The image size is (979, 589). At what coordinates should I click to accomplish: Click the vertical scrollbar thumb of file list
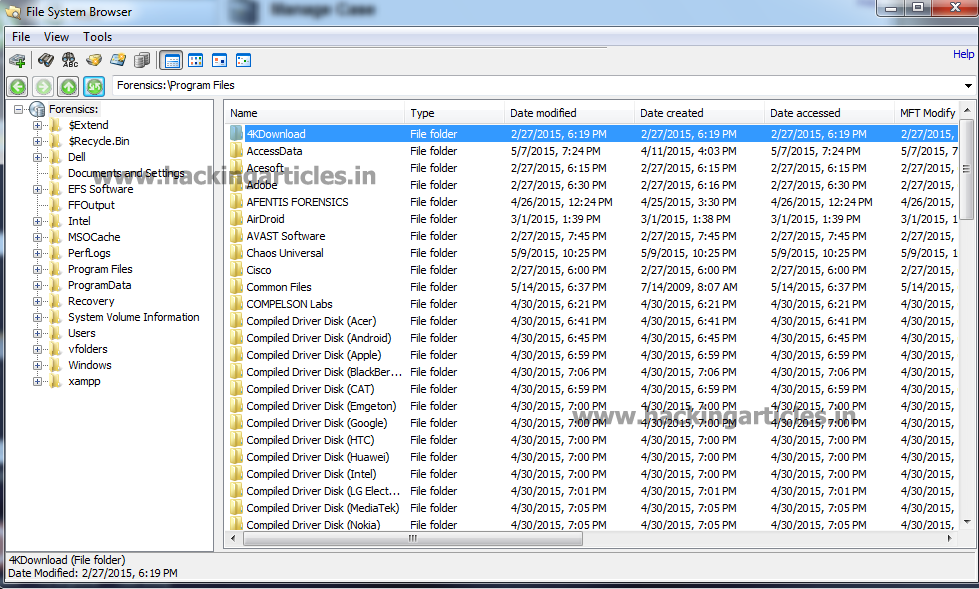(967, 169)
